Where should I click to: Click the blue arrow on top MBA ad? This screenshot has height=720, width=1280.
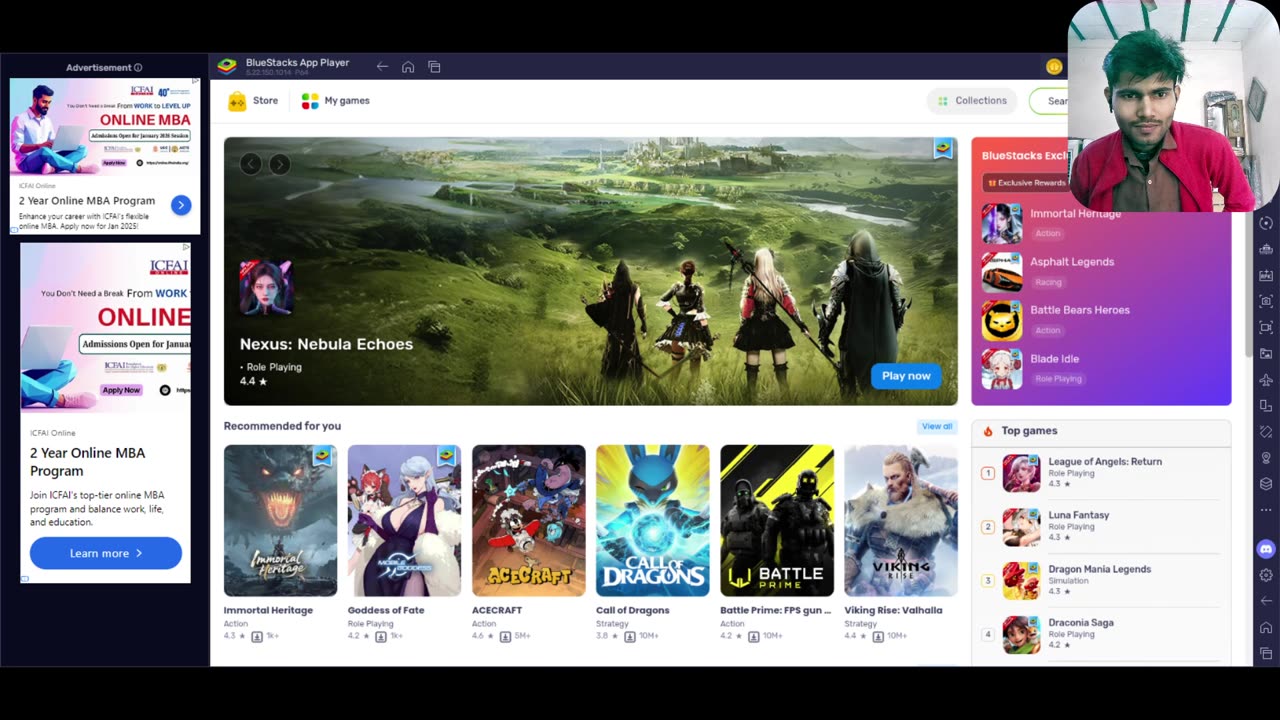pyautogui.click(x=180, y=205)
